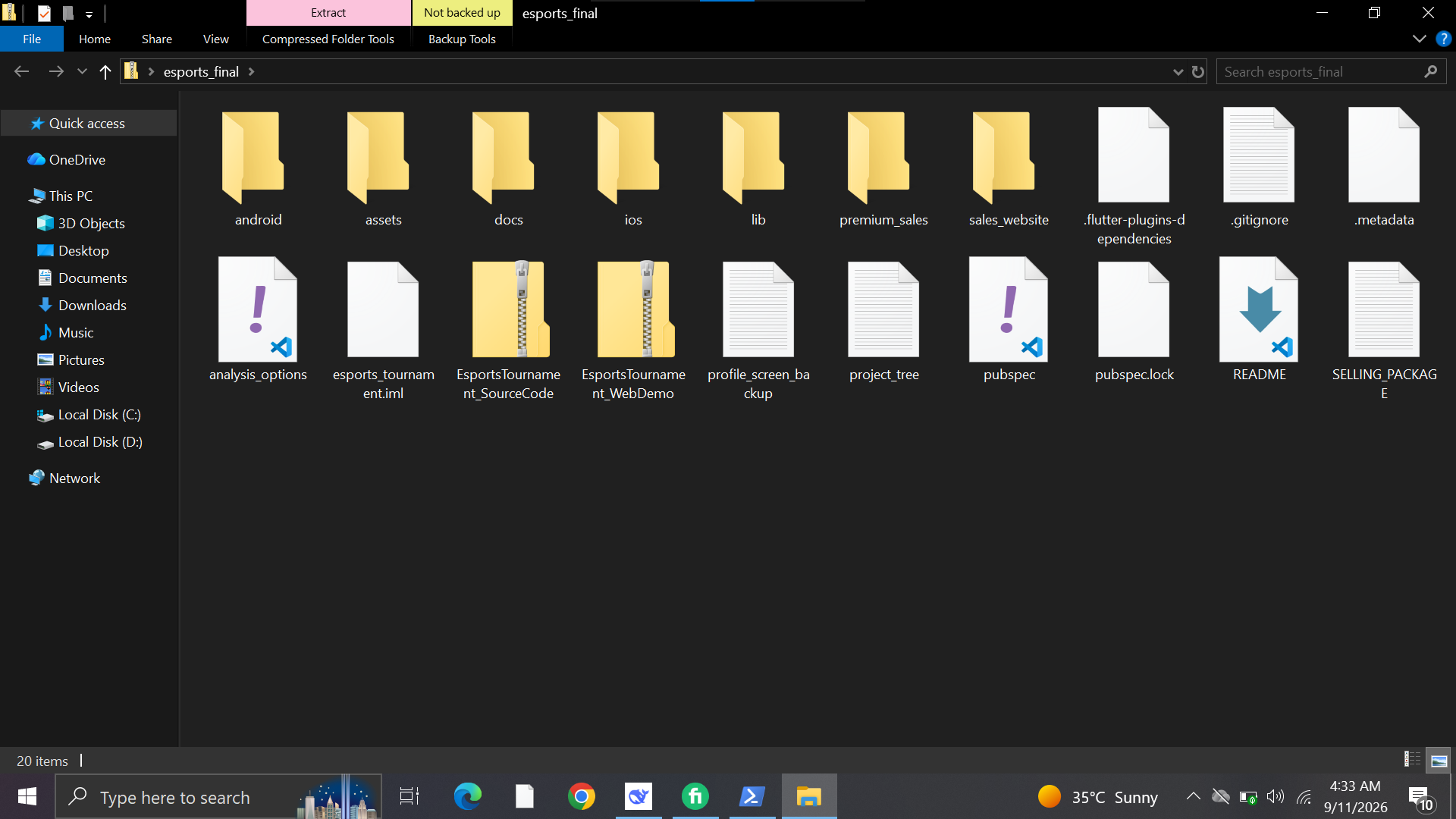Screen dimensions: 1456x819
Task: Click the refresh button in address bar
Action: click(1198, 72)
